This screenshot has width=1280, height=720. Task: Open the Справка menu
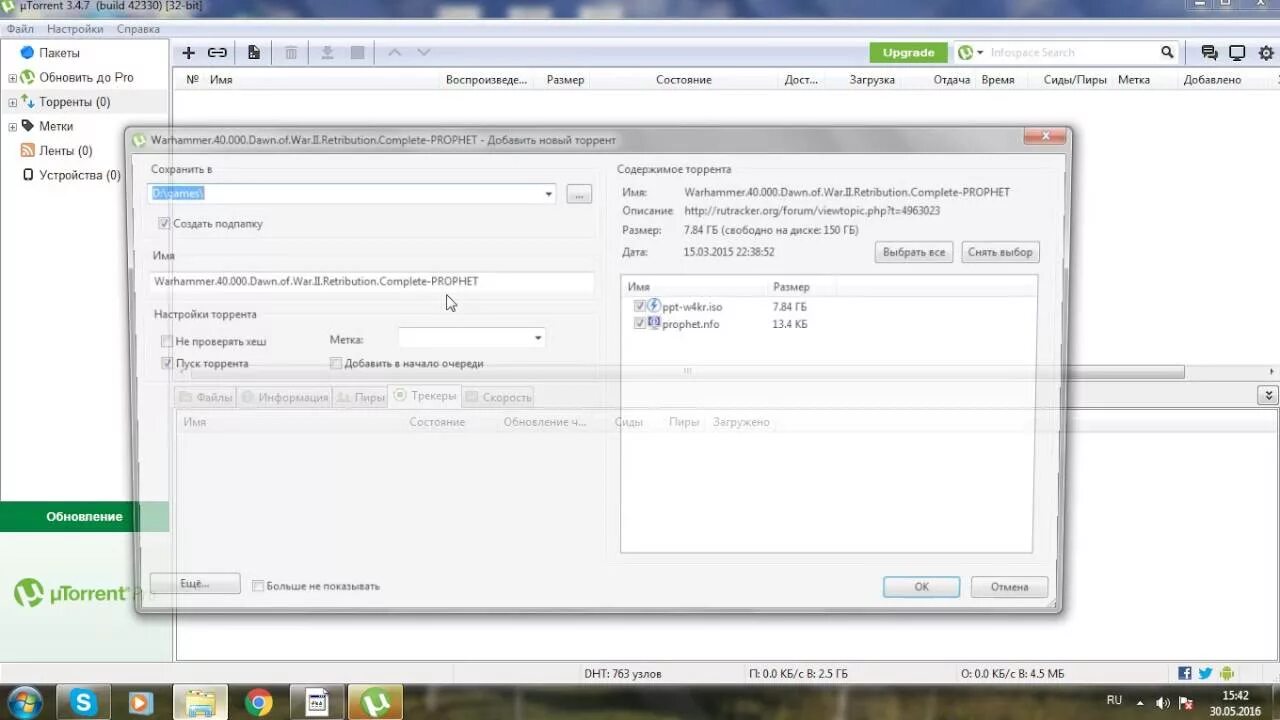(x=138, y=29)
